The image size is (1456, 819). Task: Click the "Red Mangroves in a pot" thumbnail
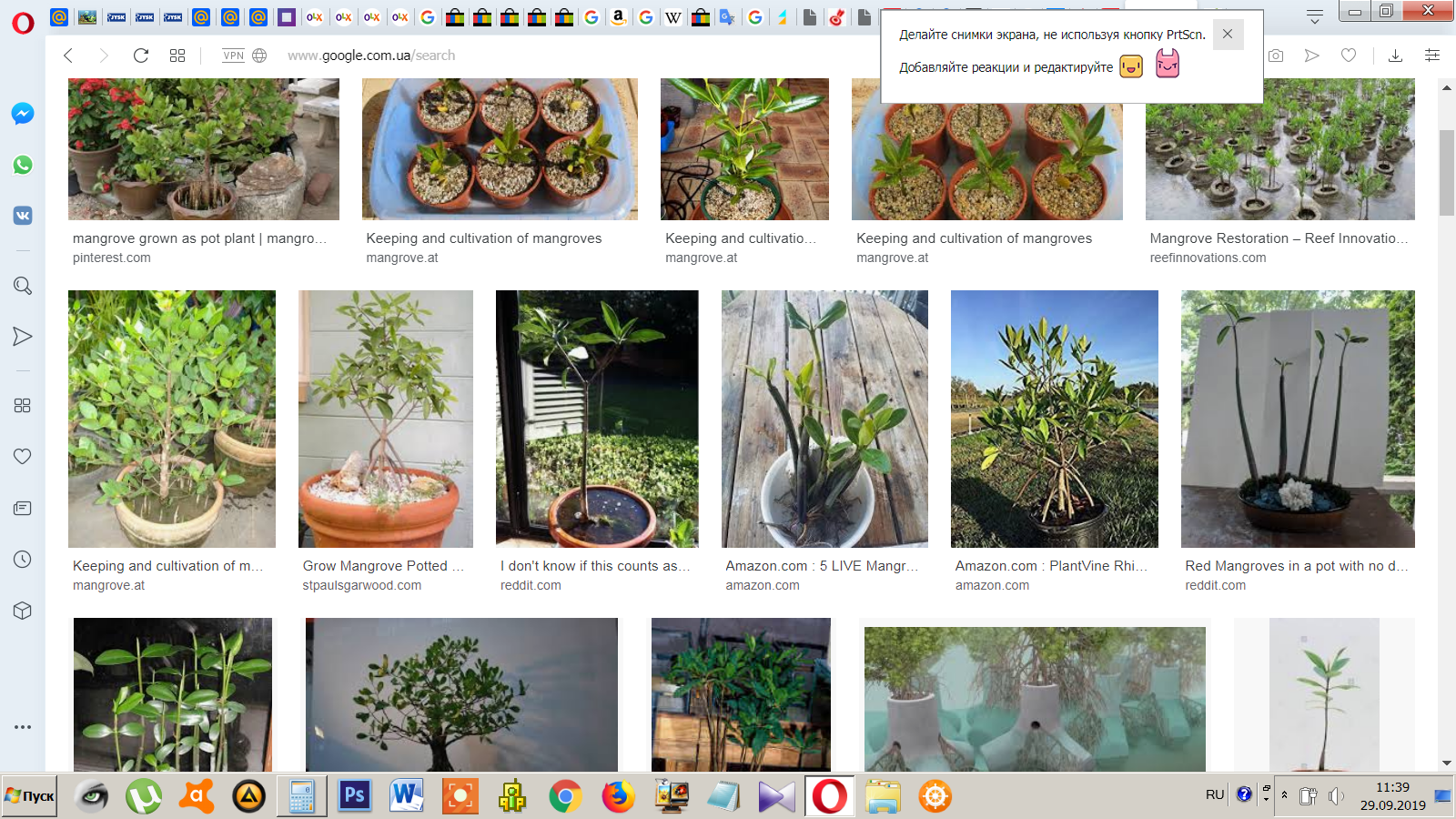[x=1298, y=419]
